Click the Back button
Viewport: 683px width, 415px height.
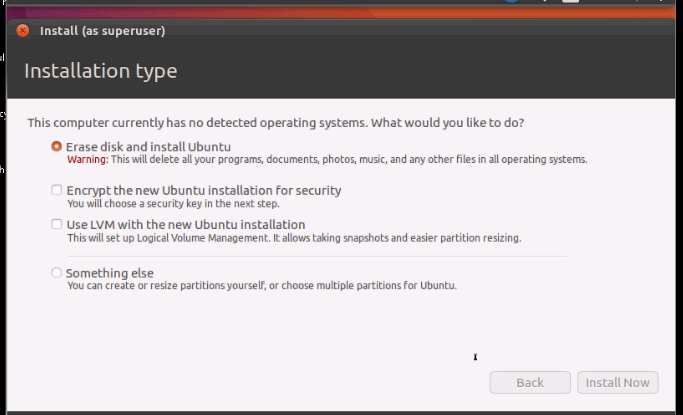(x=530, y=382)
